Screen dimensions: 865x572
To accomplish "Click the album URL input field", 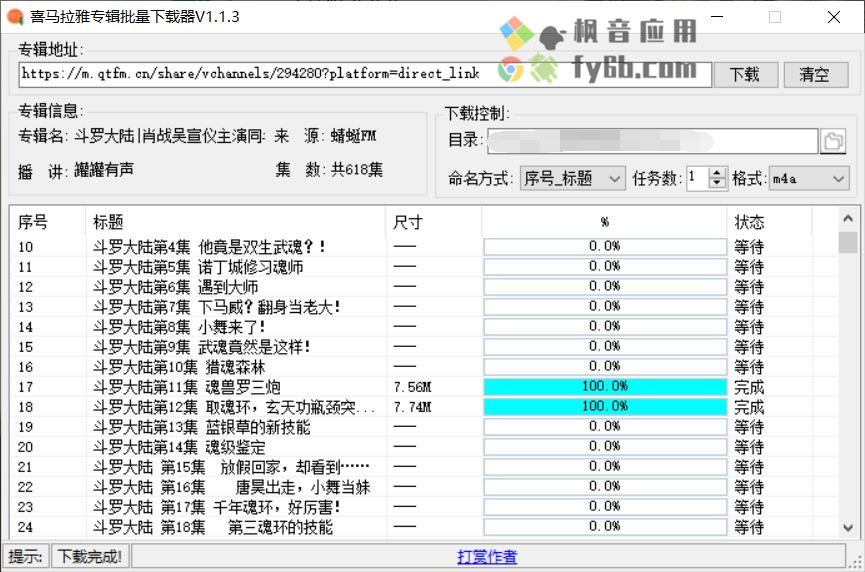I will [x=365, y=74].
